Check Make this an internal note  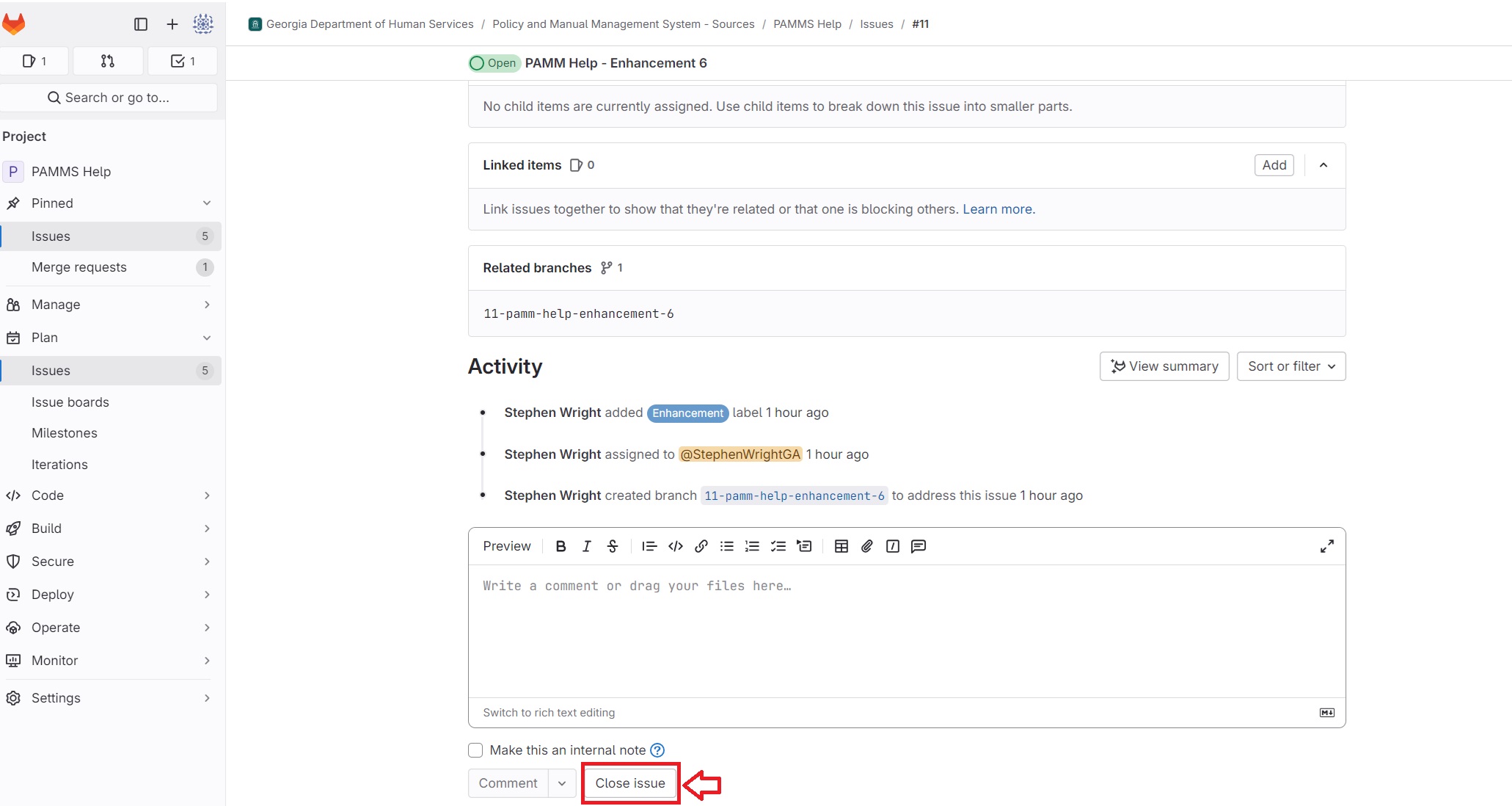(475, 750)
